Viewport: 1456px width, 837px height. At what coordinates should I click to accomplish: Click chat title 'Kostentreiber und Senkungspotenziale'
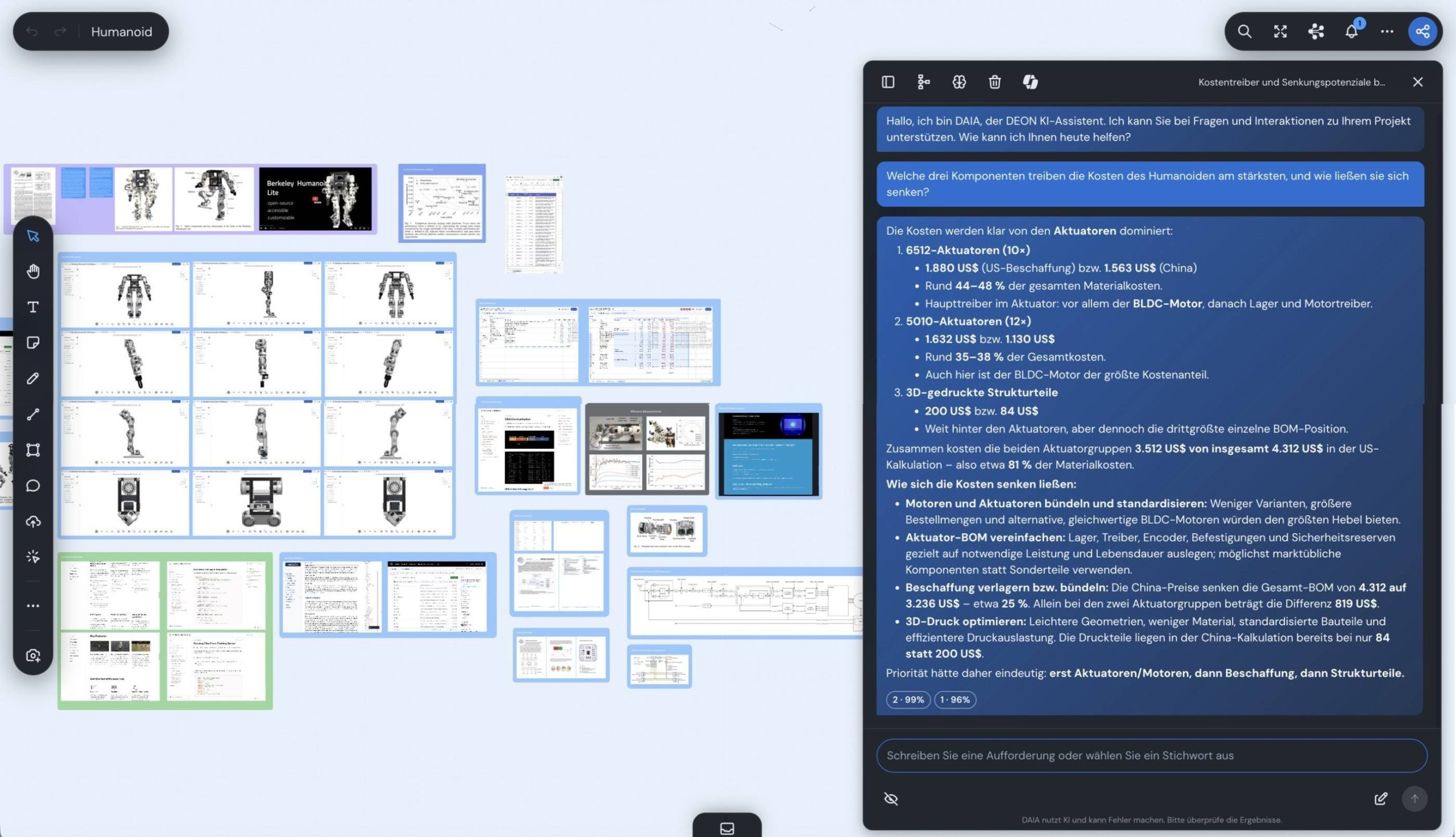point(1292,82)
